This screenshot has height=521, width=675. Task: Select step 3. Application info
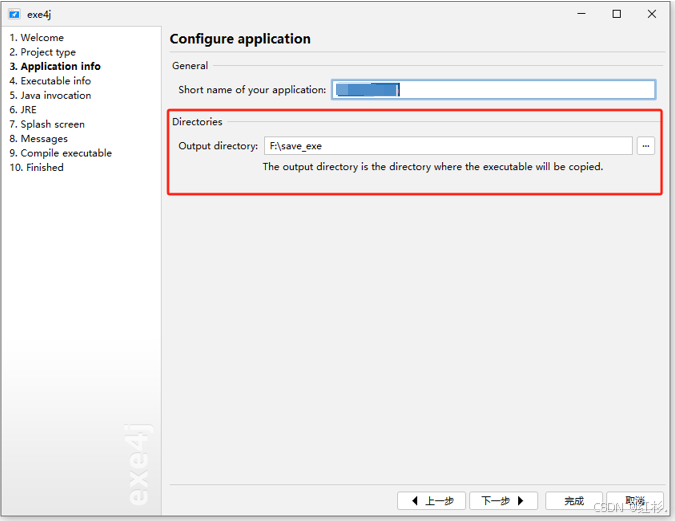click(x=55, y=66)
